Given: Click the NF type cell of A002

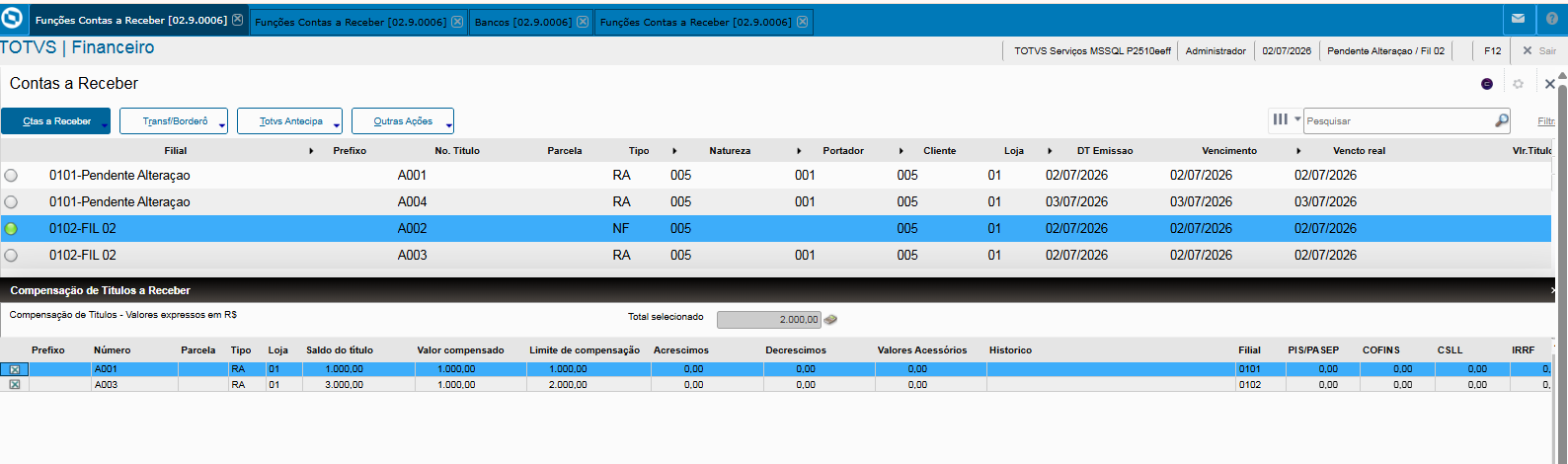Looking at the screenshot, I should [621, 228].
